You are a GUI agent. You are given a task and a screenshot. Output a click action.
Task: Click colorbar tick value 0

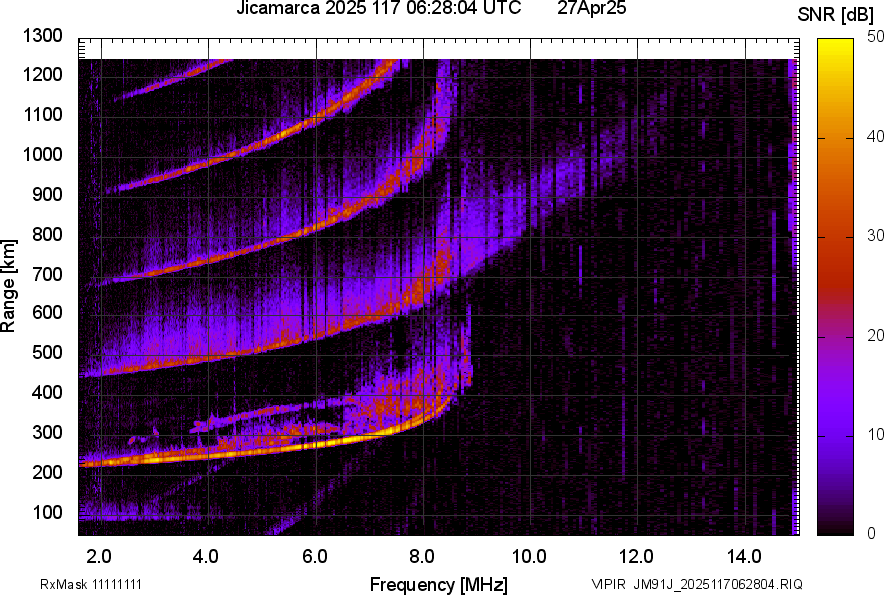click(x=872, y=533)
